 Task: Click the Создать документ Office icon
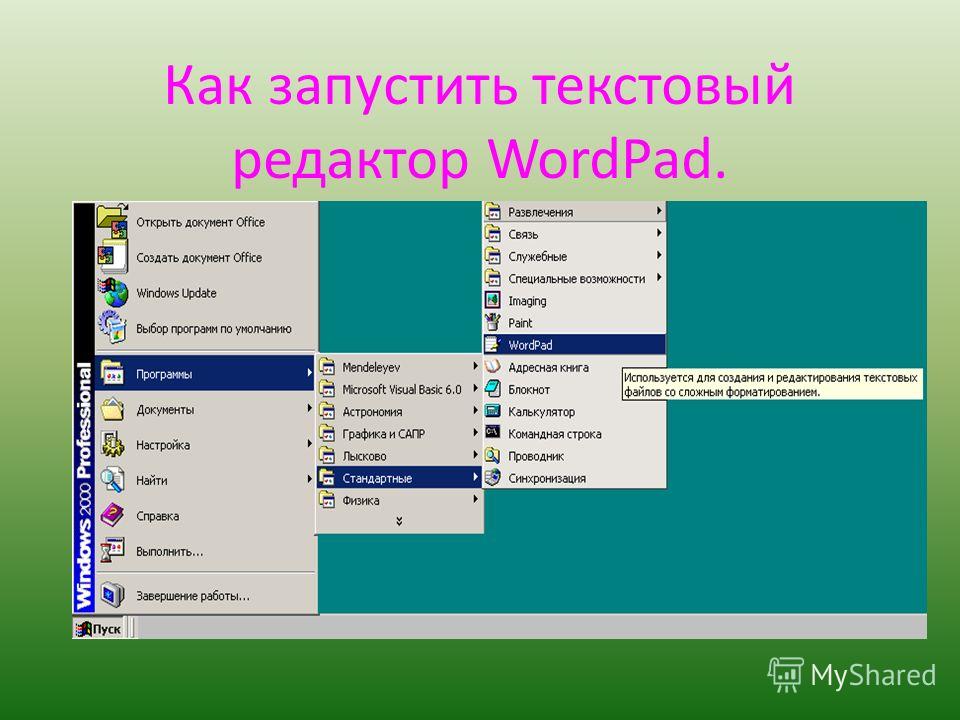point(113,257)
